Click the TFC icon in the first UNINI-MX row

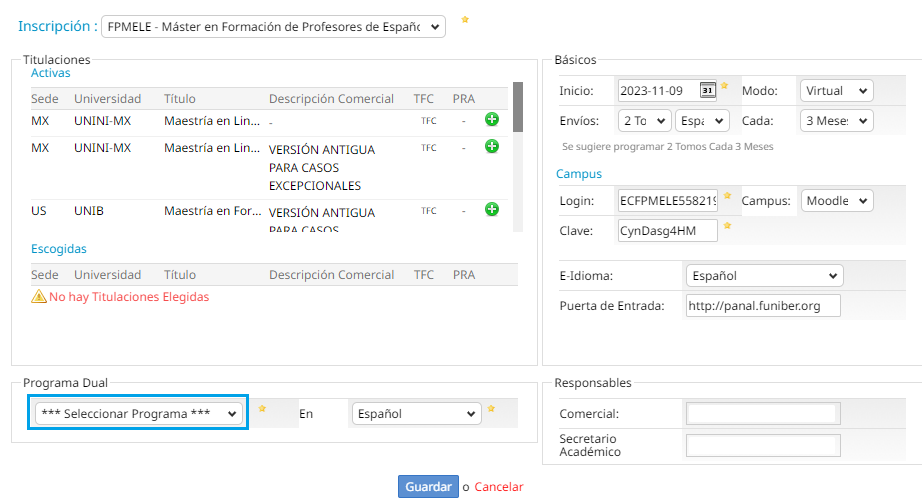[428, 121]
